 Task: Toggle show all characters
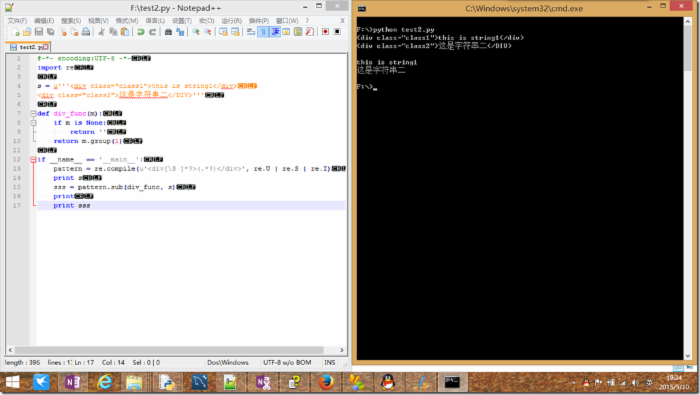tap(263, 32)
